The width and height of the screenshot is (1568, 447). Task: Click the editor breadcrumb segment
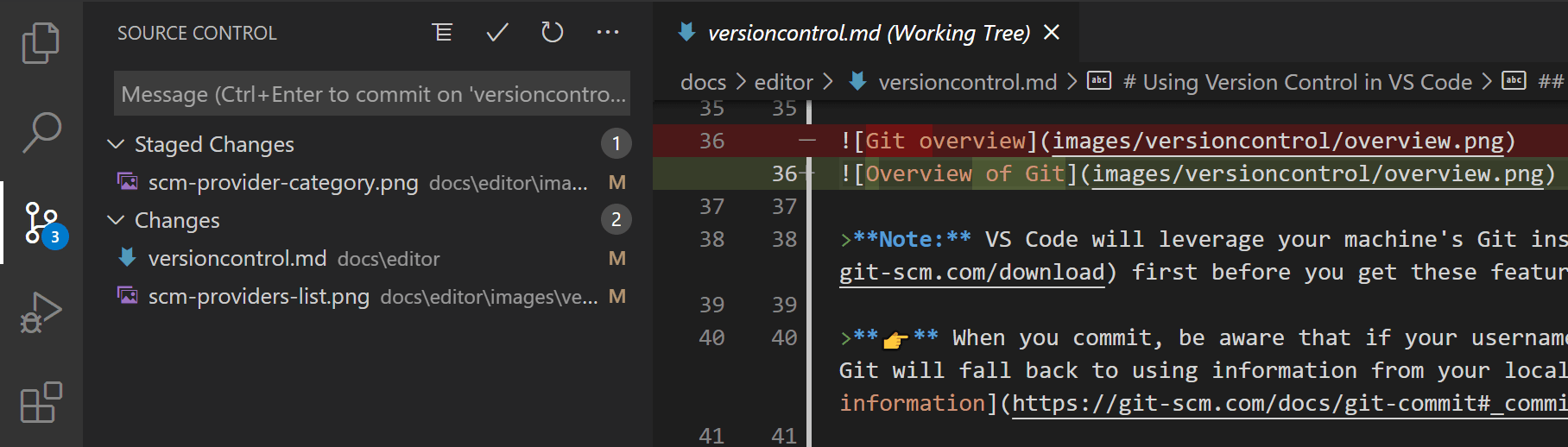click(x=783, y=82)
